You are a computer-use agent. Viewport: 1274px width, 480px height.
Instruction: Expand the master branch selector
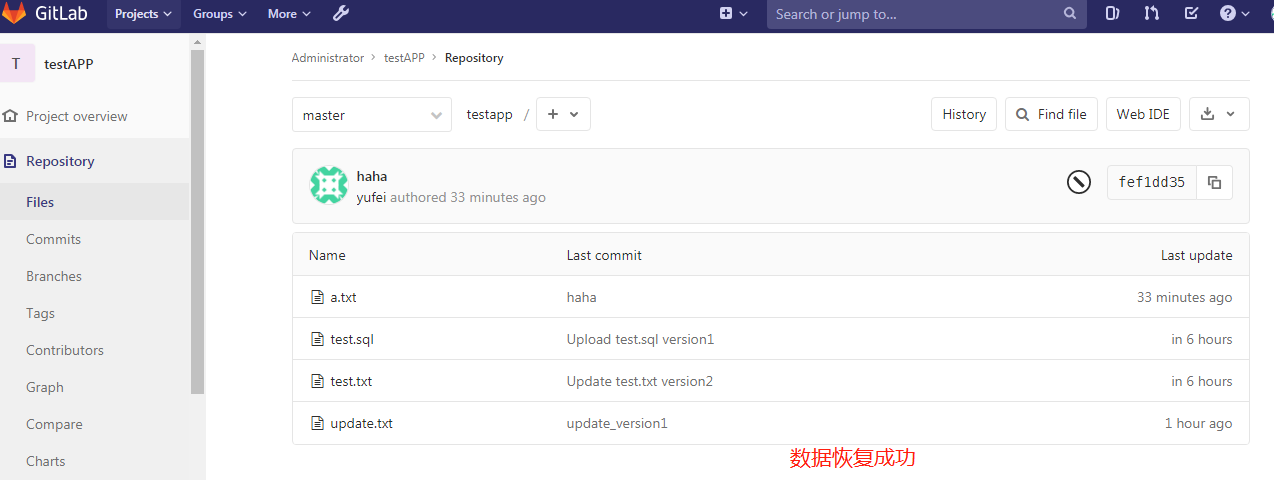coord(372,115)
